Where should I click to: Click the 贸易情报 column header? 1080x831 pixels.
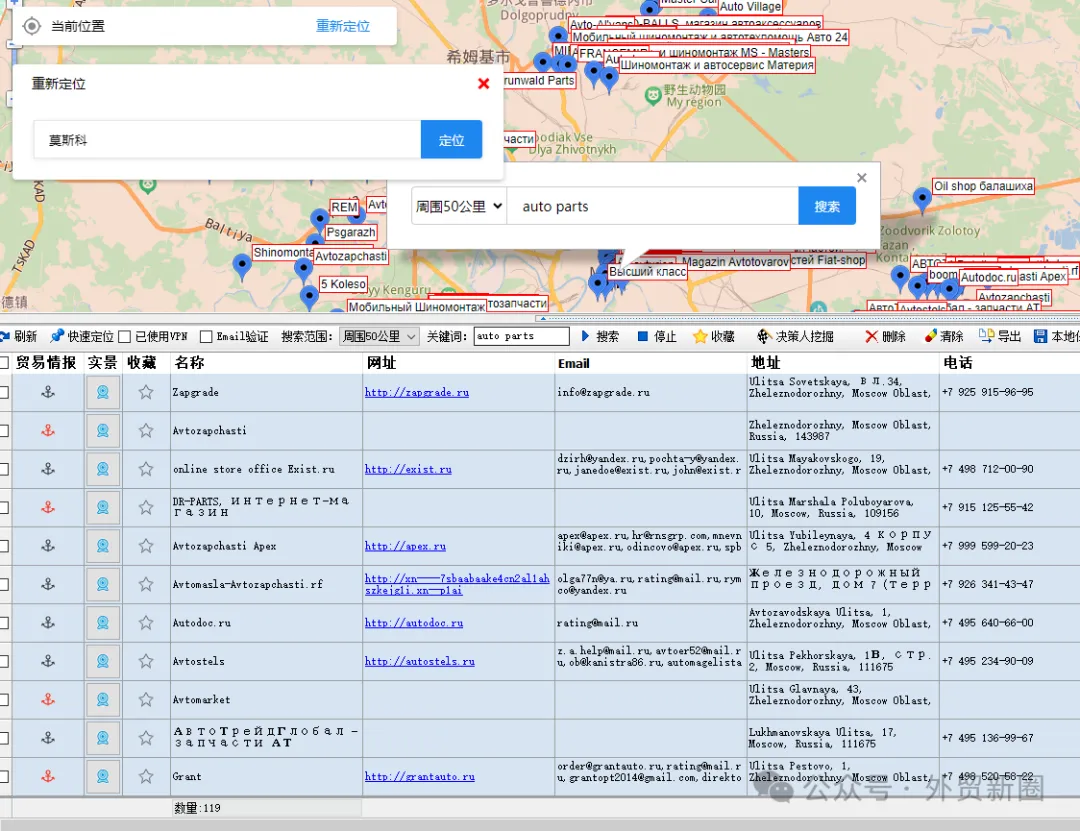point(46,363)
